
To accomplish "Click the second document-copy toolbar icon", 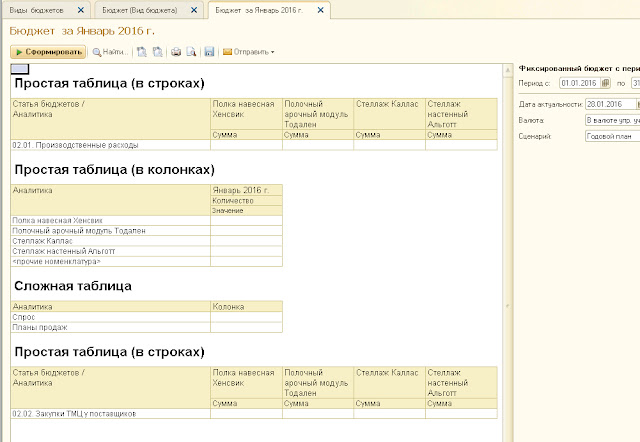I will [158, 52].
